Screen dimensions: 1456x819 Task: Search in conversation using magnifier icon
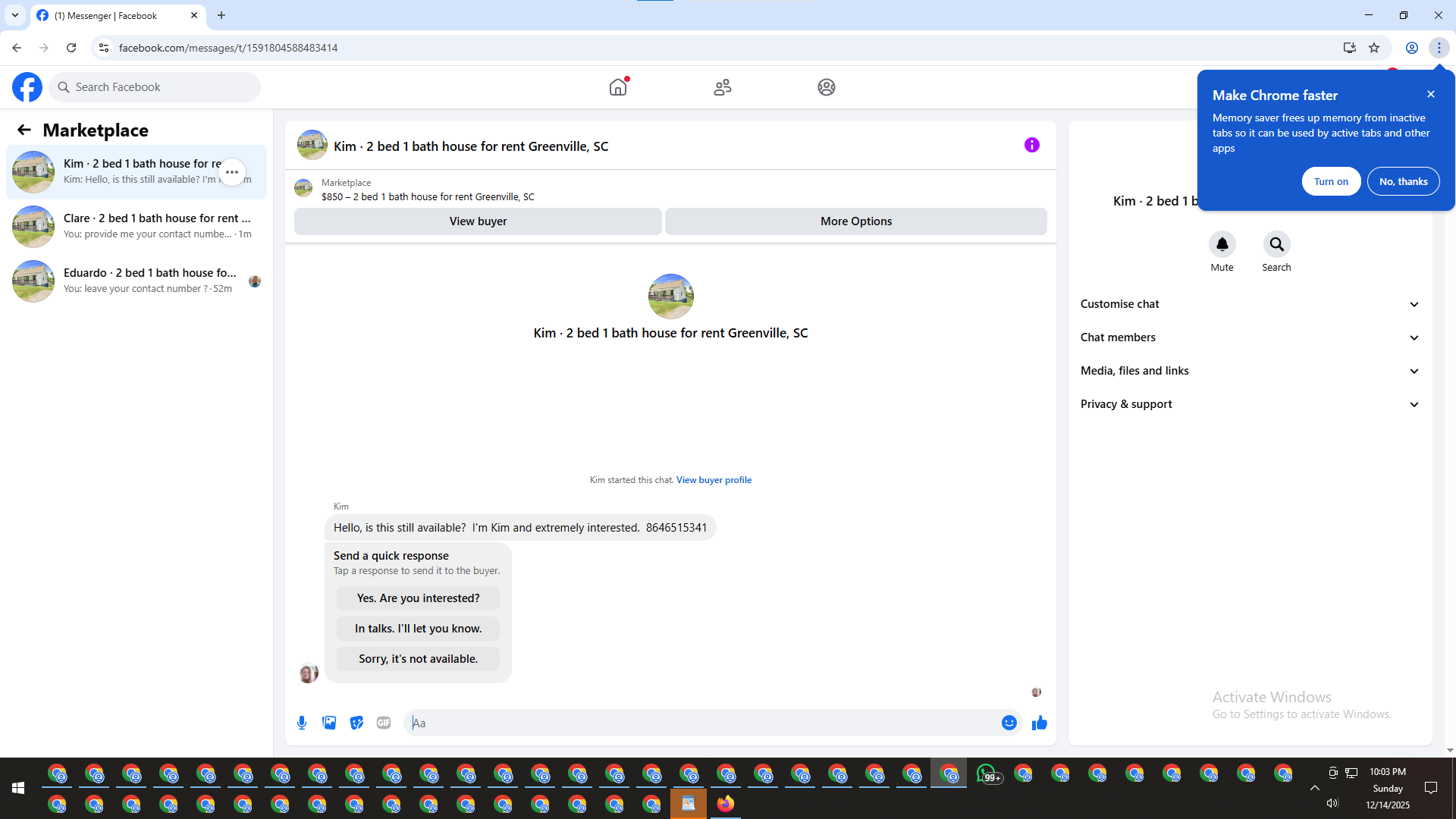[x=1276, y=244]
